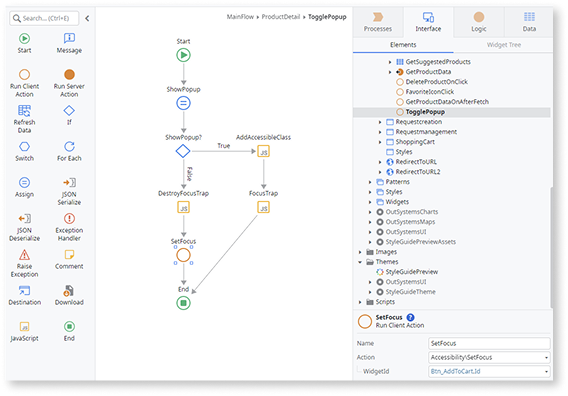Expand the ShoppingCart screen node

click(x=380, y=142)
